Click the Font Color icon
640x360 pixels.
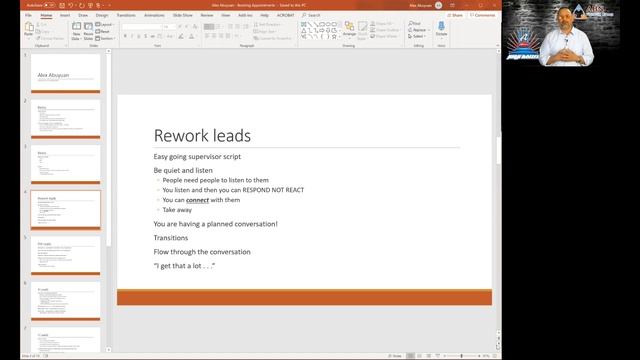coord(191,36)
